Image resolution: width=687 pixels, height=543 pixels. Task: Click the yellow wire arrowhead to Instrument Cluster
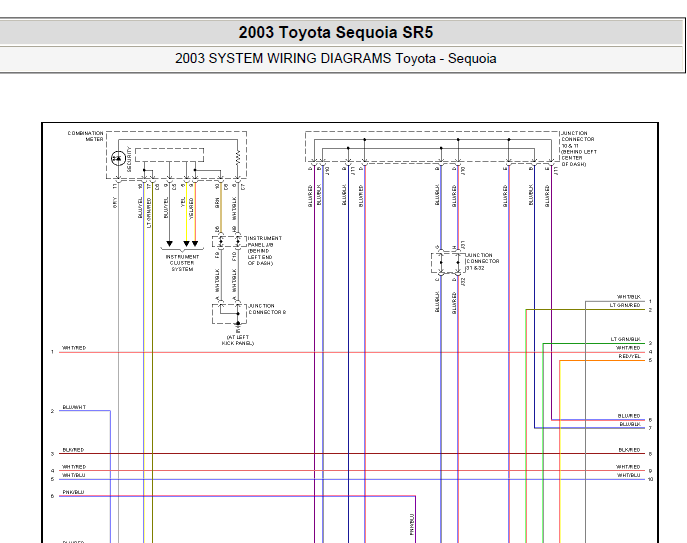click(x=186, y=244)
